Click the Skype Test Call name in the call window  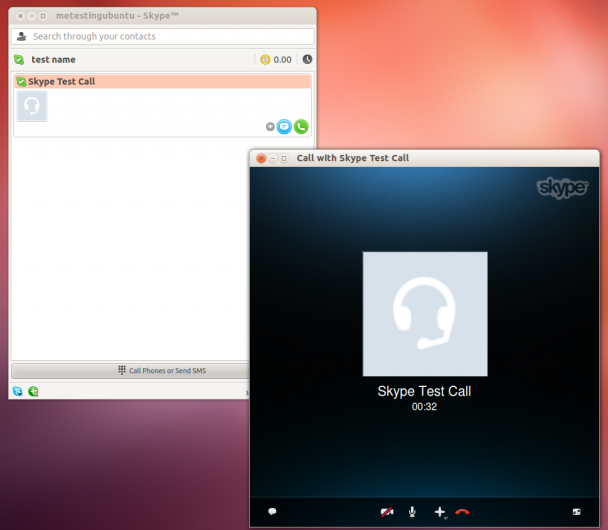(424, 391)
